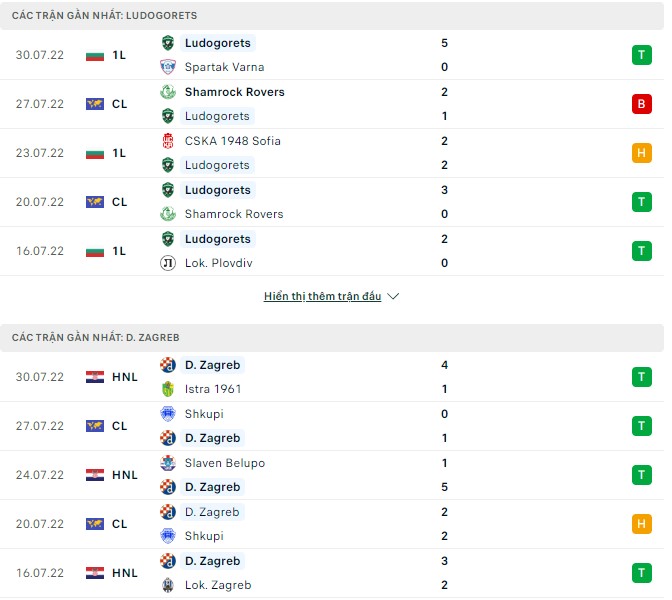Expand more matches via the chevron arrow

pos(393,297)
